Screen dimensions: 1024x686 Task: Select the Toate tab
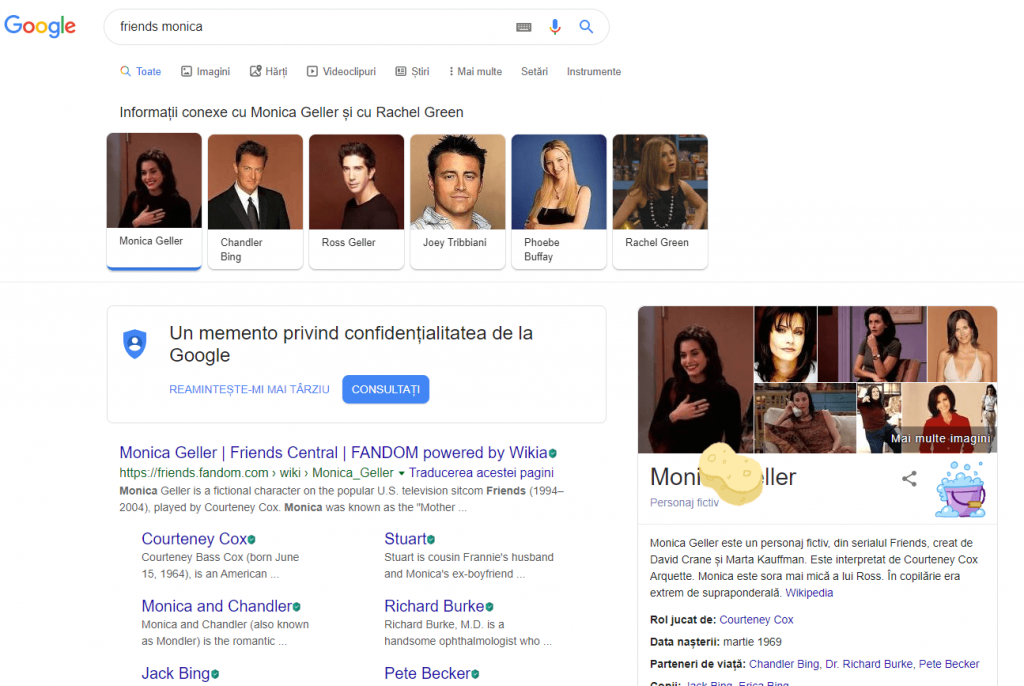click(141, 72)
